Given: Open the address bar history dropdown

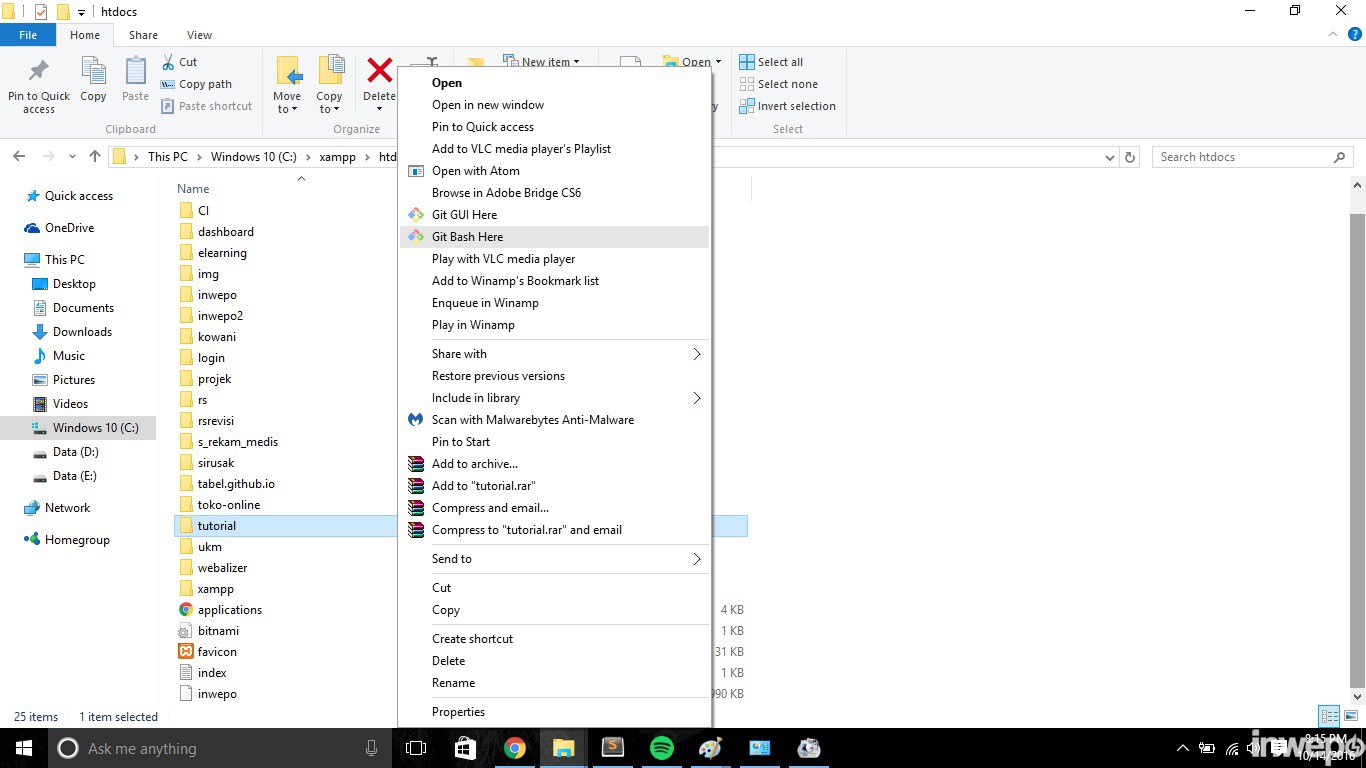Looking at the screenshot, I should pos(1109,157).
